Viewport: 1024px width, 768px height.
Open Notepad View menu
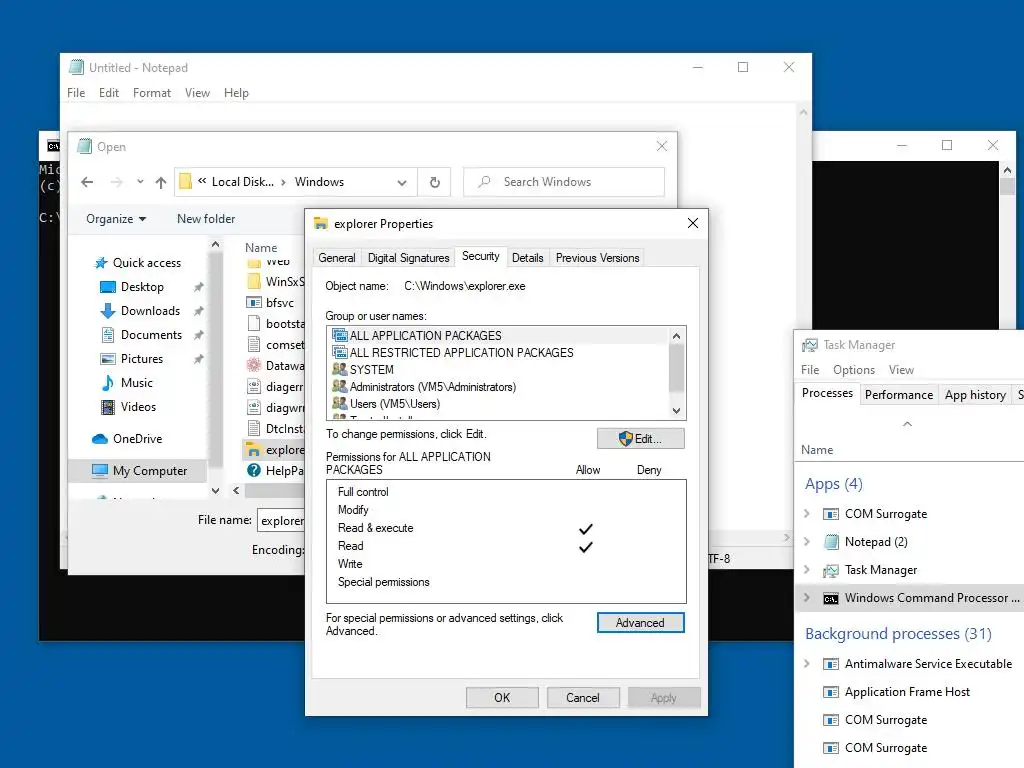197,93
